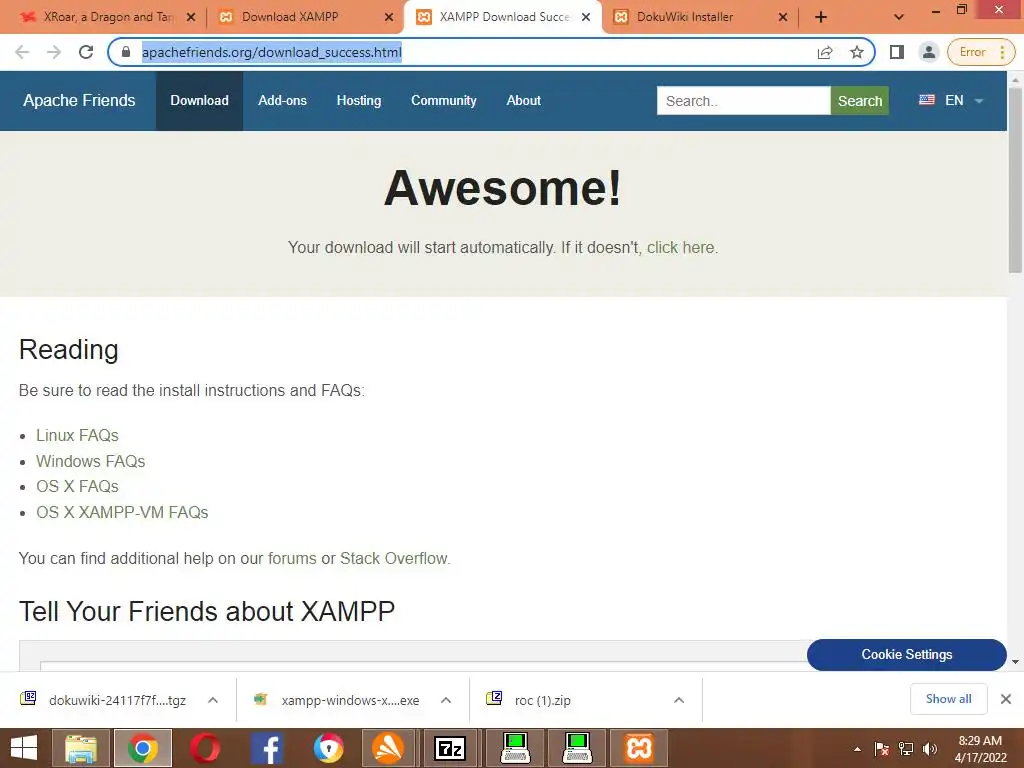The height and width of the screenshot is (768, 1024).
Task: Select the XAMPP Download Success tab
Action: [503, 17]
